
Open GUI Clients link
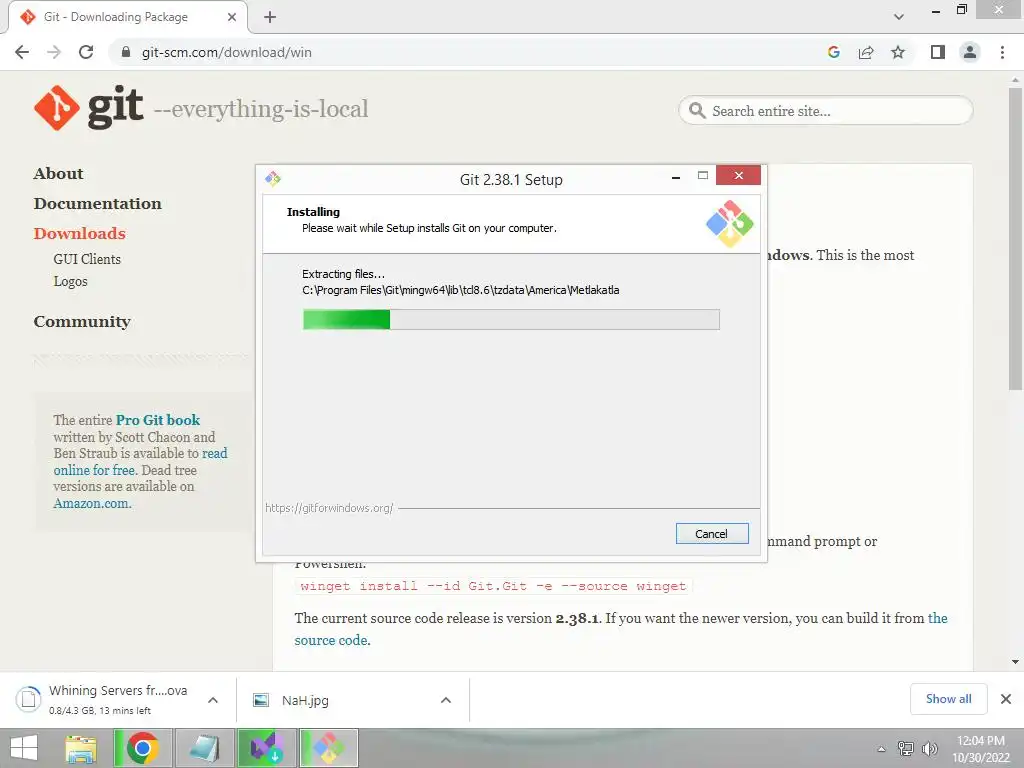tap(87, 259)
